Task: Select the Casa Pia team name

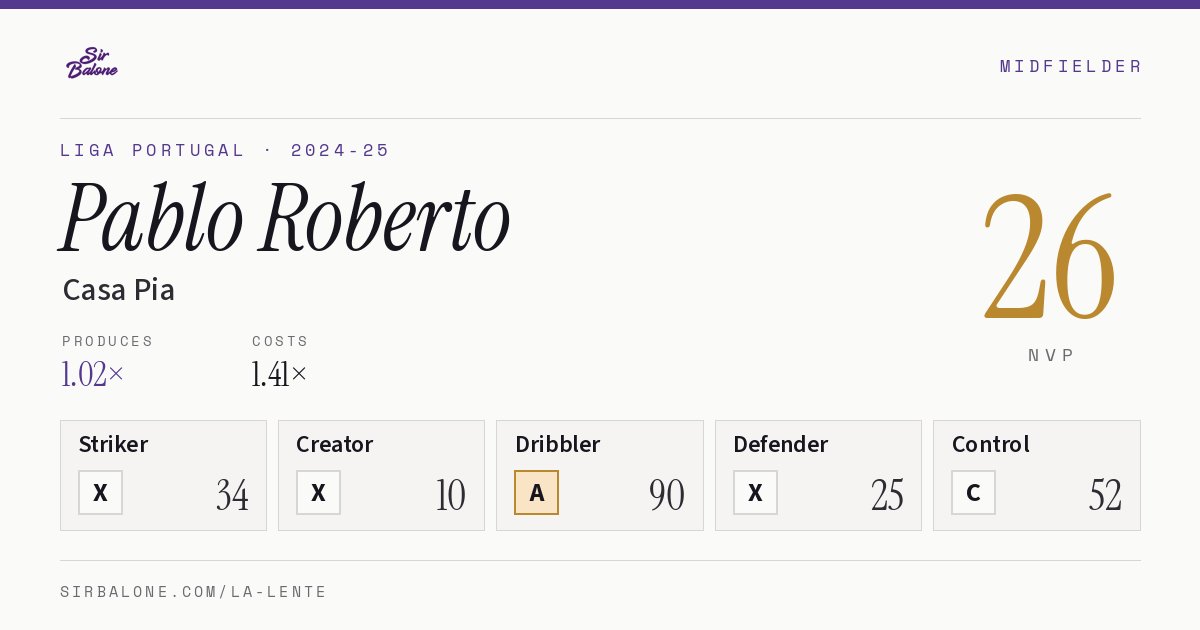Action: pos(119,290)
